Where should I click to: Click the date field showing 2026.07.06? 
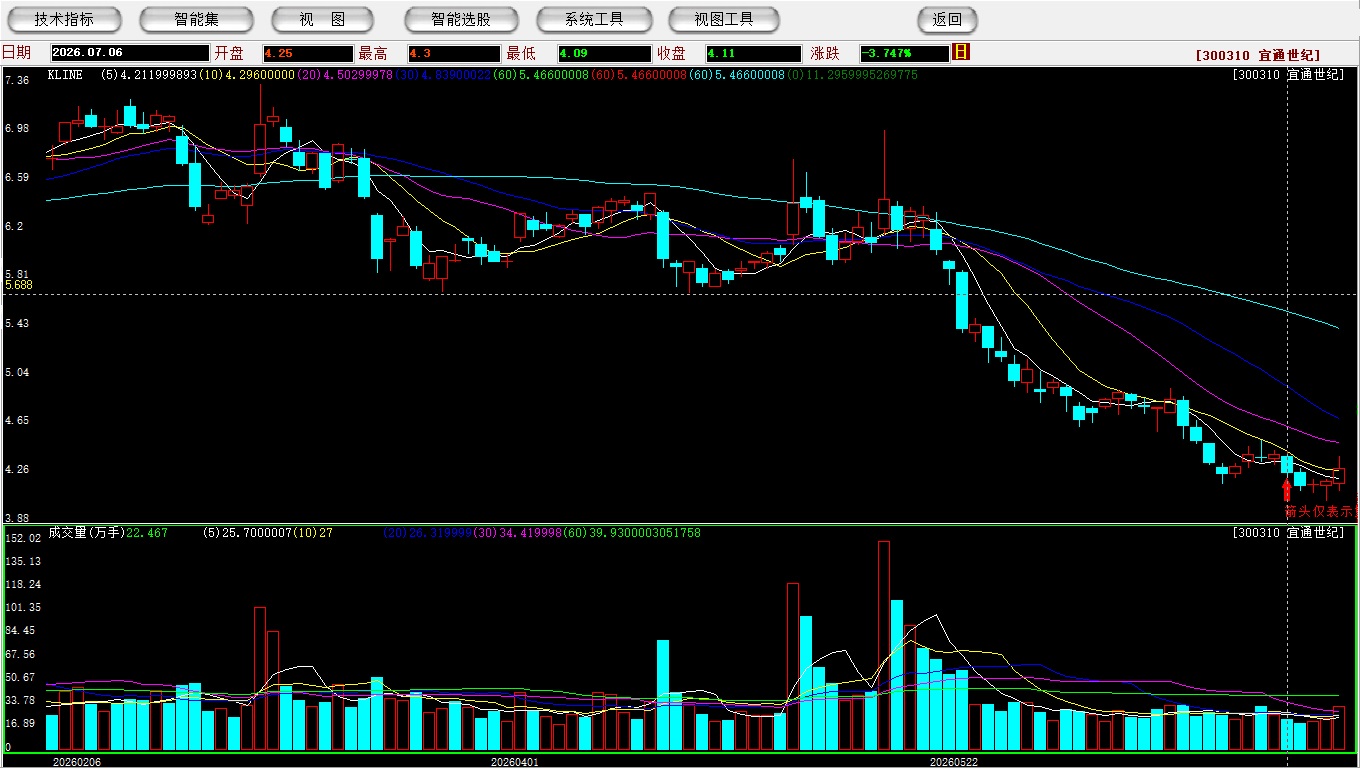[129, 53]
